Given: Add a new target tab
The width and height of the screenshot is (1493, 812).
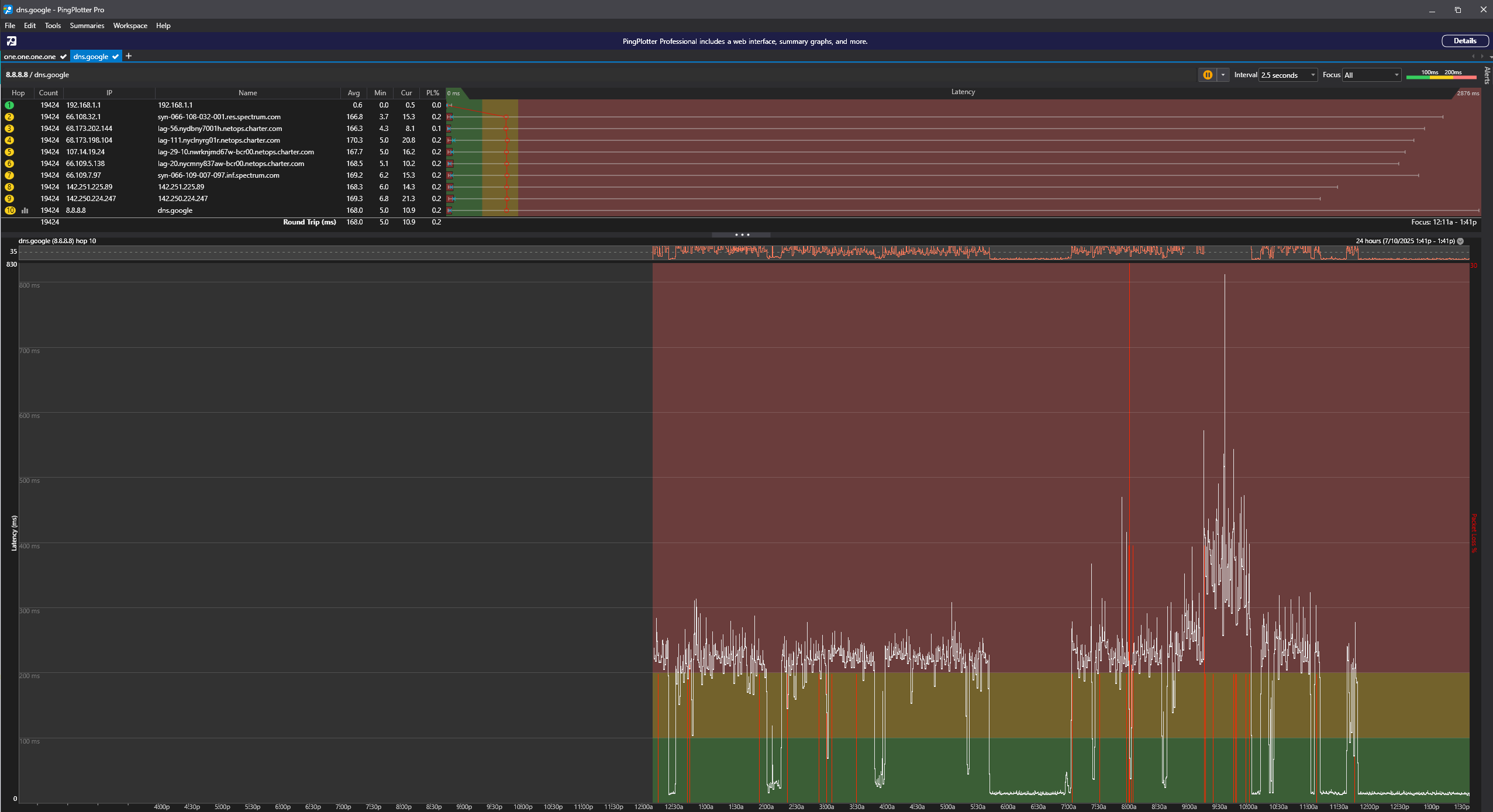Looking at the screenshot, I should (129, 56).
